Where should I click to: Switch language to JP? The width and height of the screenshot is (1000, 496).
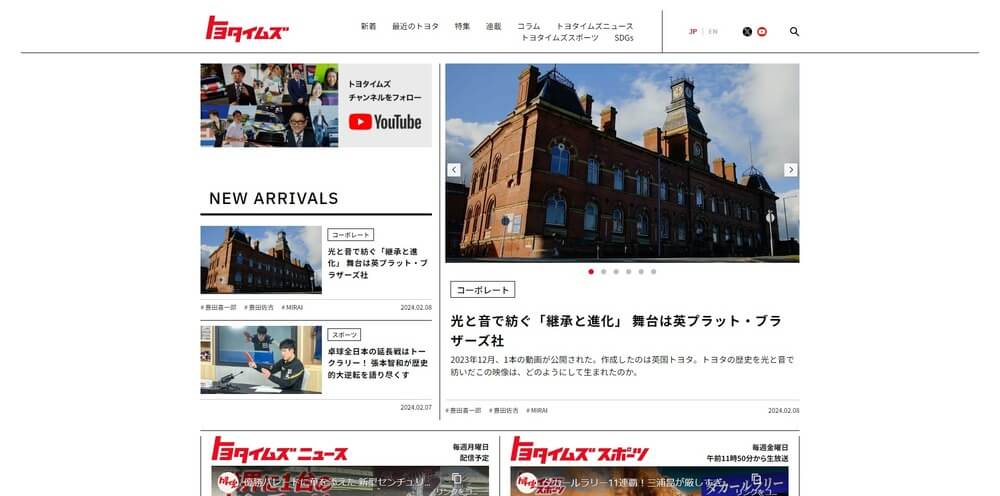693,32
